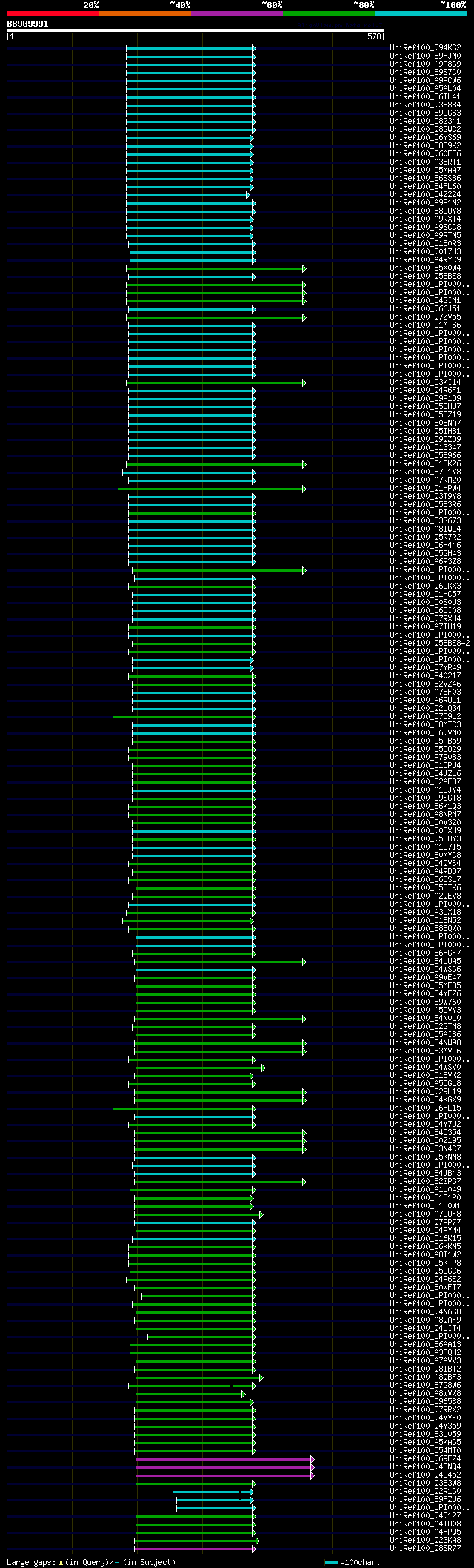The height and width of the screenshot is (1568, 474).
Task: Select hit label UniRef100_Q9P1D9
Action: tap(425, 398)
